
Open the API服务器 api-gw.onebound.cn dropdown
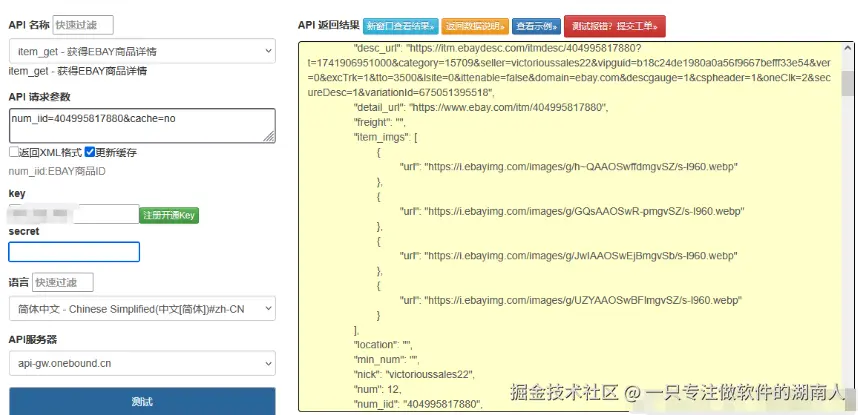pyautogui.click(x=142, y=363)
